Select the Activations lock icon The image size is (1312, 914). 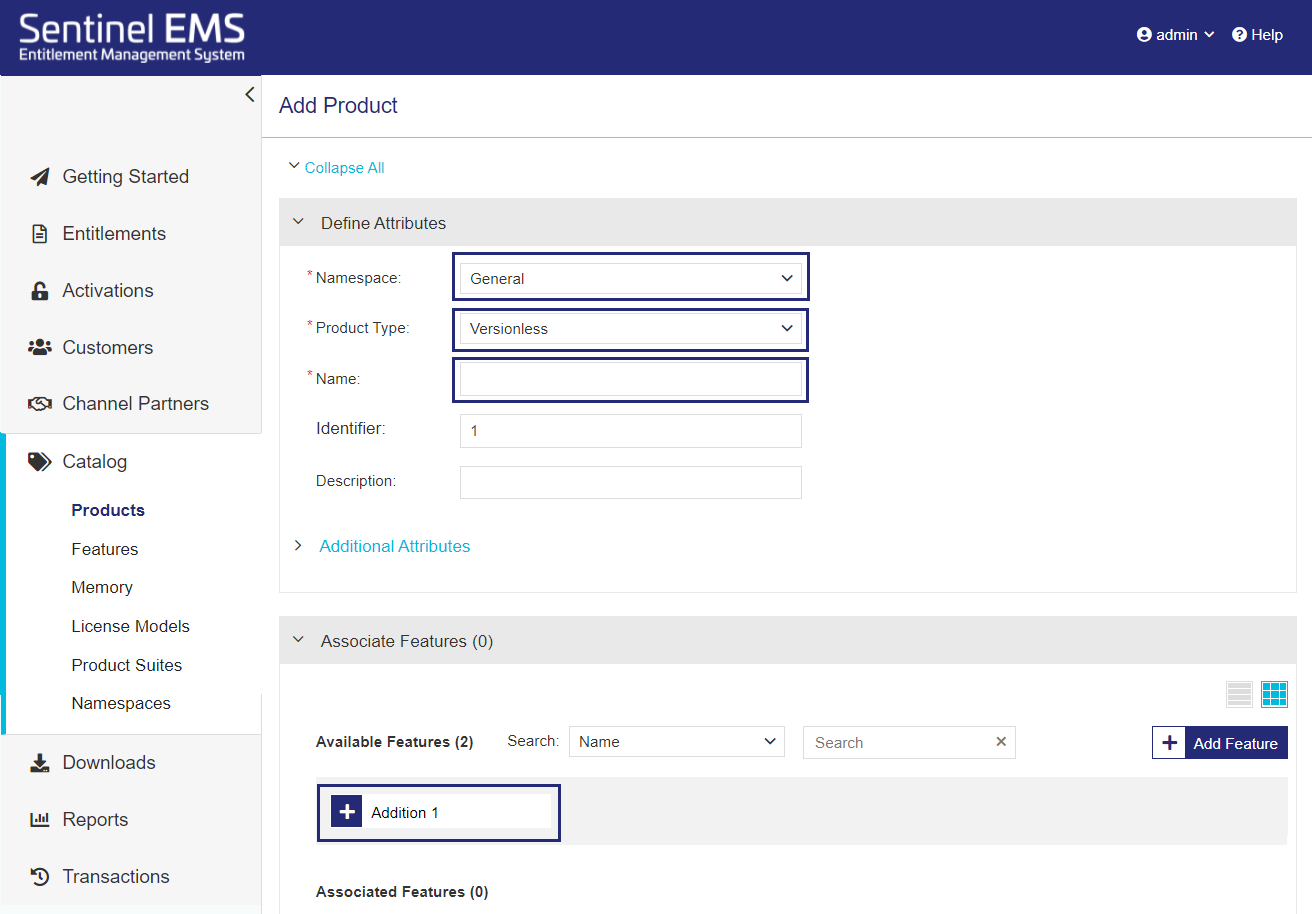[x=39, y=290]
